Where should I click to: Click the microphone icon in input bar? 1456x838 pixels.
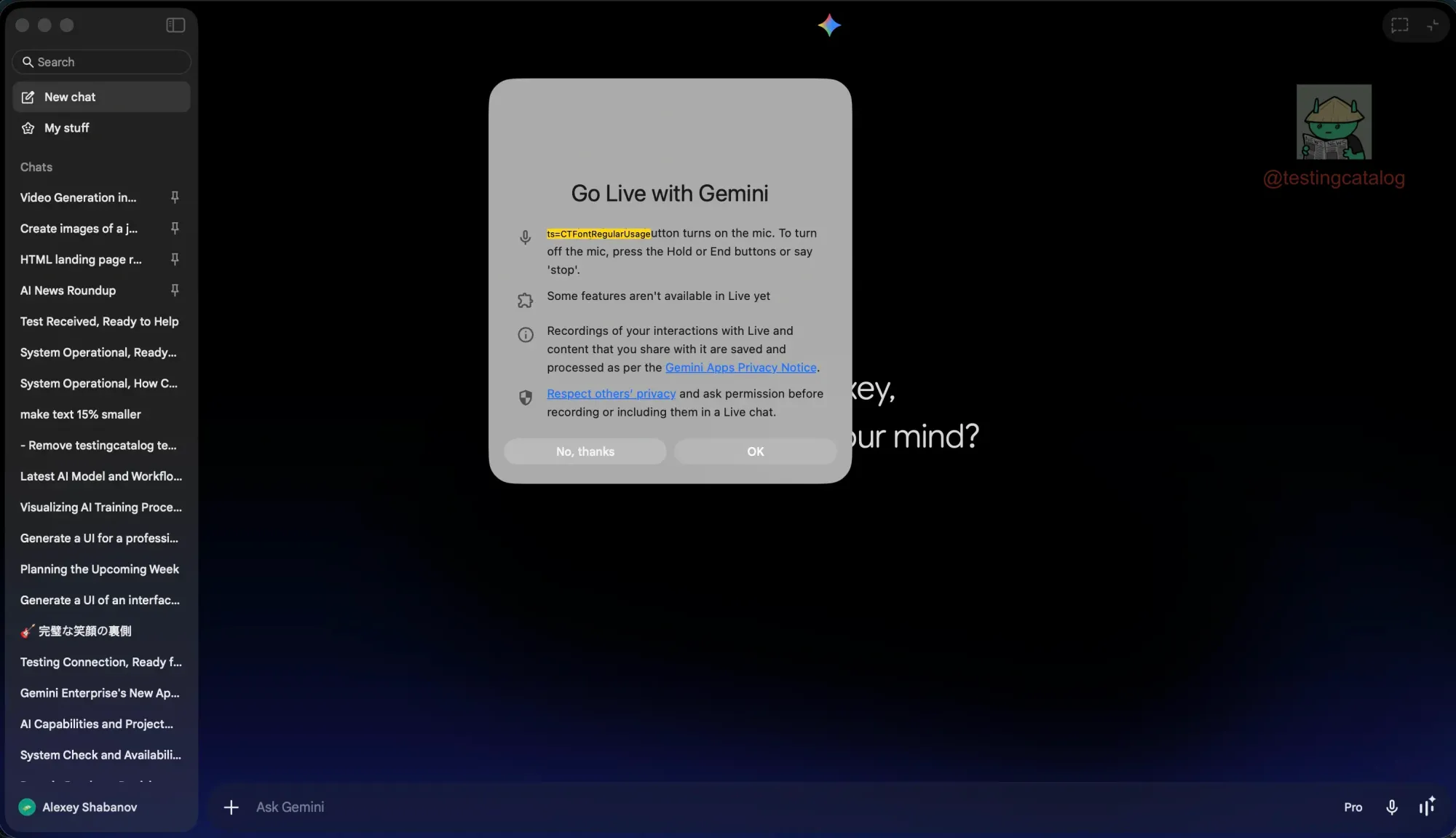1391,807
